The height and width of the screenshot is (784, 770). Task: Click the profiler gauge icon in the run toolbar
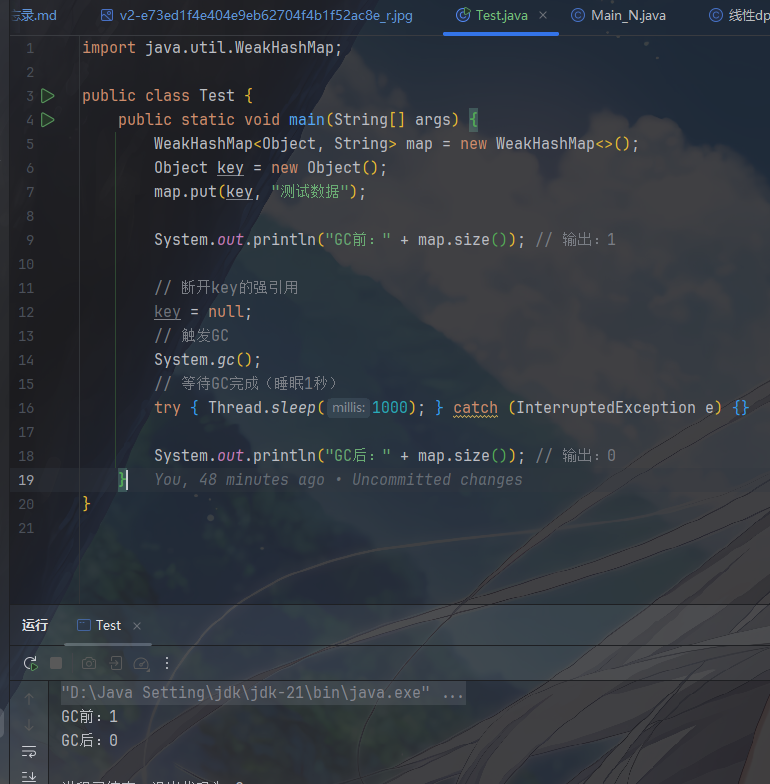tap(141, 663)
